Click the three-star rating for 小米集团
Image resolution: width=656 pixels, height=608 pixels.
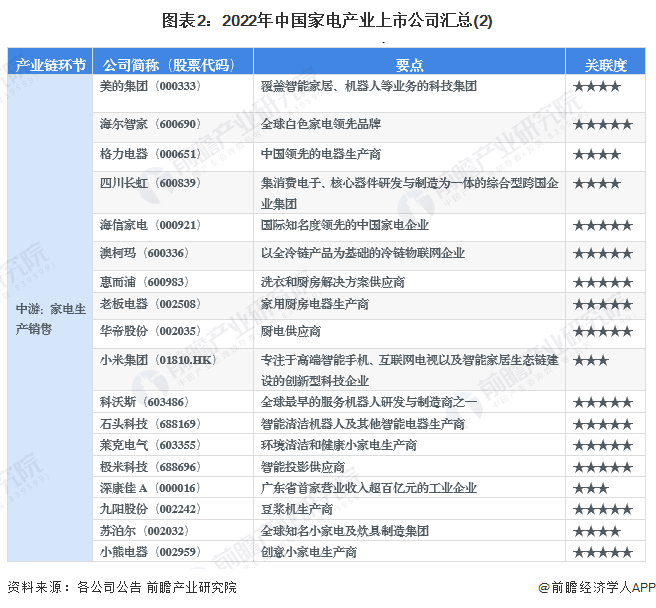tap(591, 359)
